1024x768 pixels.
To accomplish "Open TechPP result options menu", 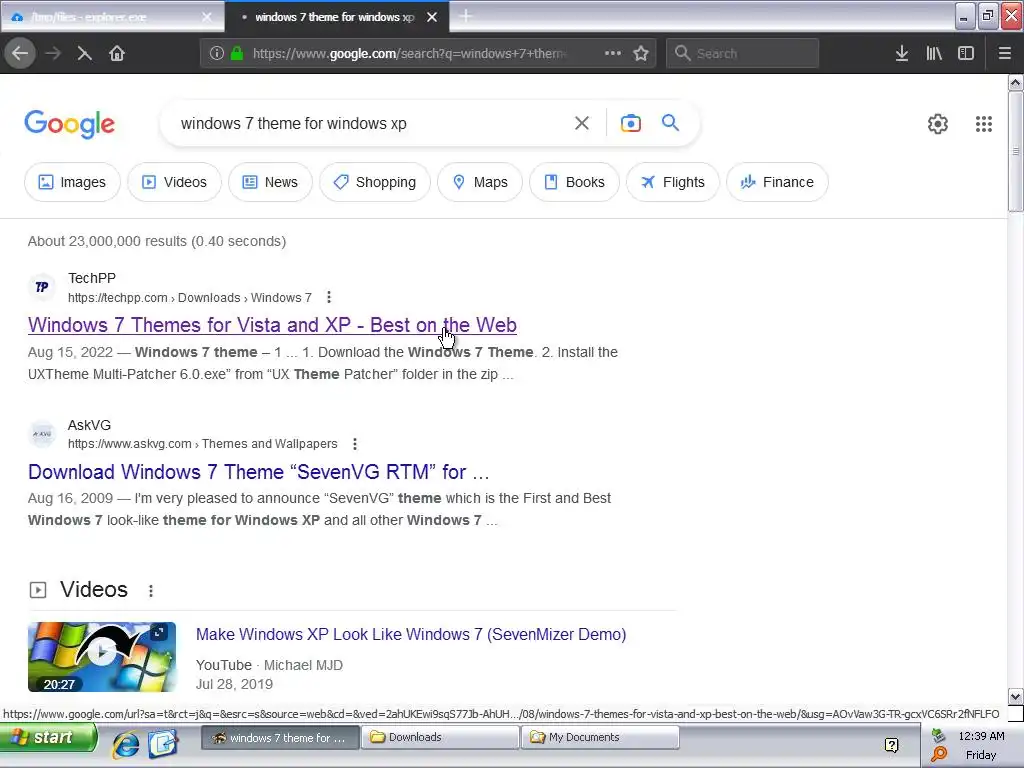I will (328, 298).
